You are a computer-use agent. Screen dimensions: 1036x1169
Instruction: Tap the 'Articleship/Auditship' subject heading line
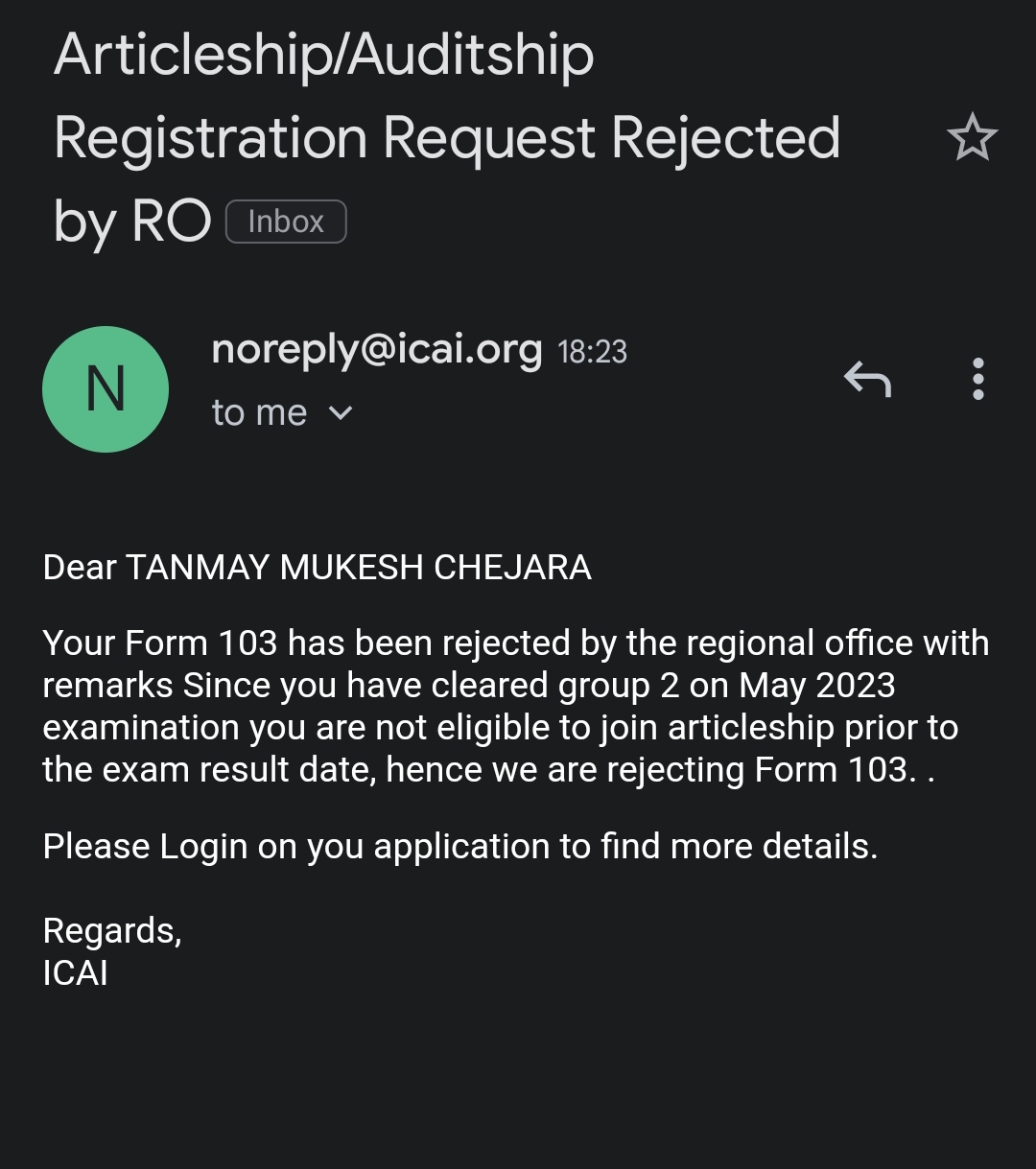tap(324, 55)
